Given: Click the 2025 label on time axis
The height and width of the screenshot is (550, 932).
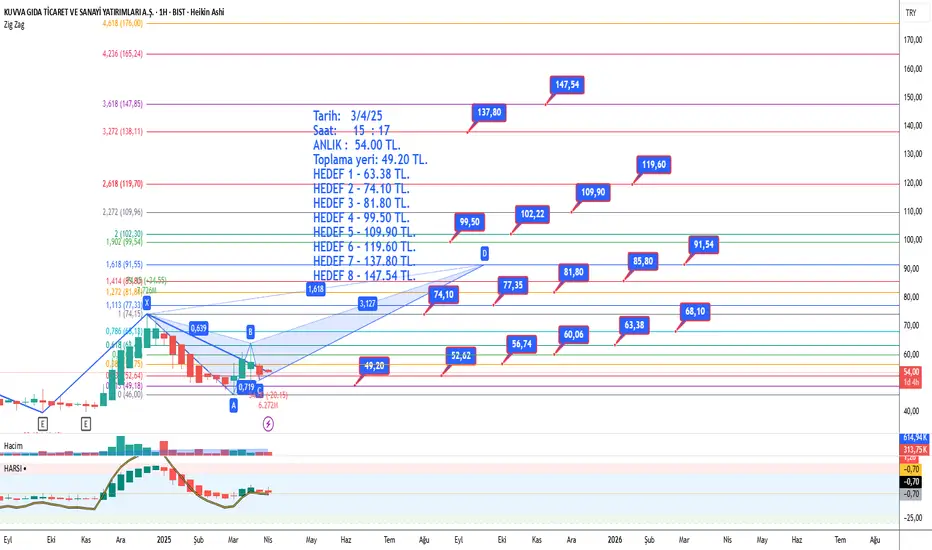Looking at the screenshot, I should 164,540.
